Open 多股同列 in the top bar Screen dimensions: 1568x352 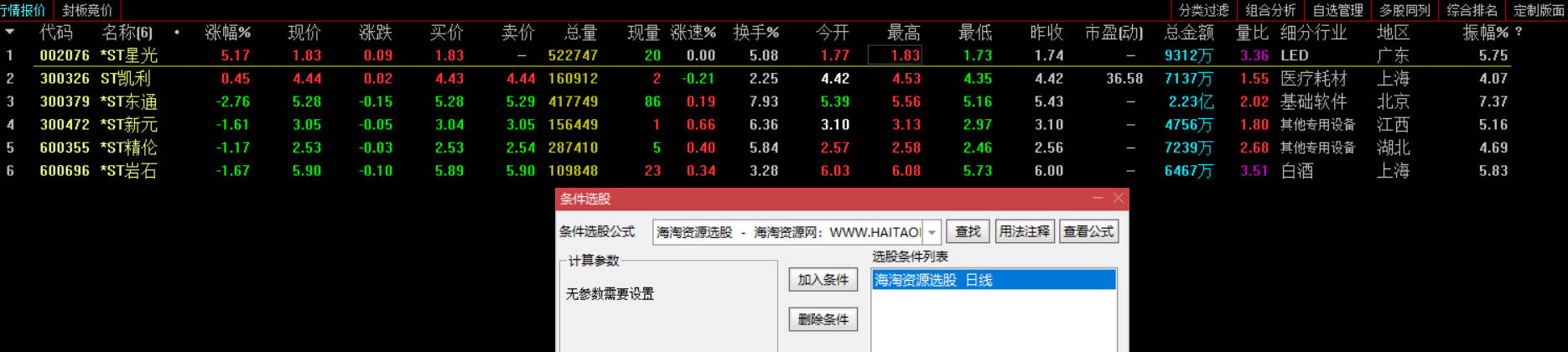point(1404,10)
